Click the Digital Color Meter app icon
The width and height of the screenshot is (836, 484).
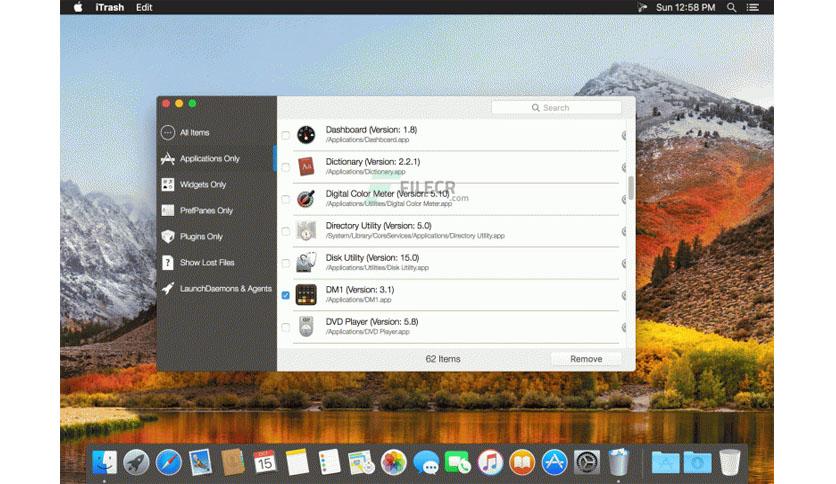(306, 199)
